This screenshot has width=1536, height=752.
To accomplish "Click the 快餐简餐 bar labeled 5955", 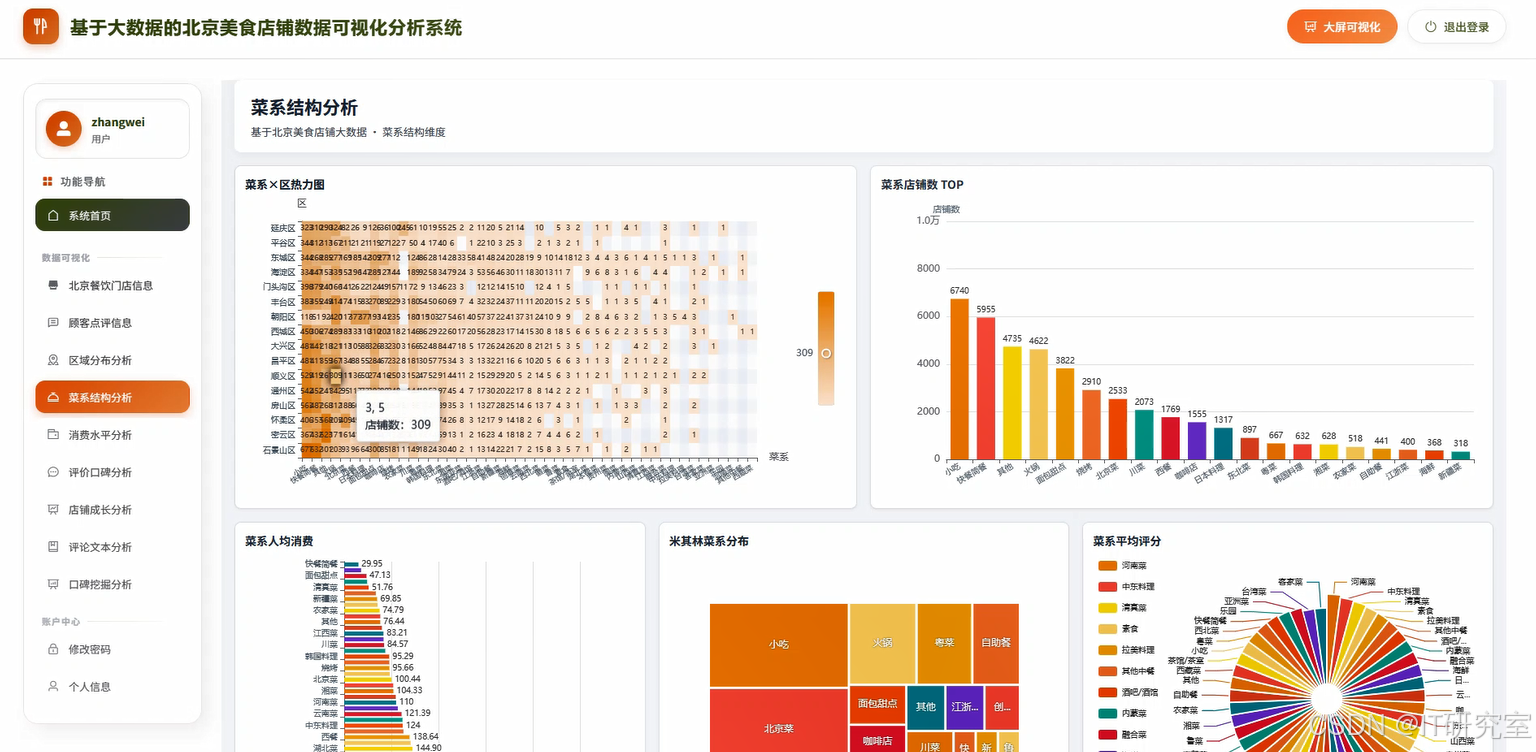I will (986, 388).
